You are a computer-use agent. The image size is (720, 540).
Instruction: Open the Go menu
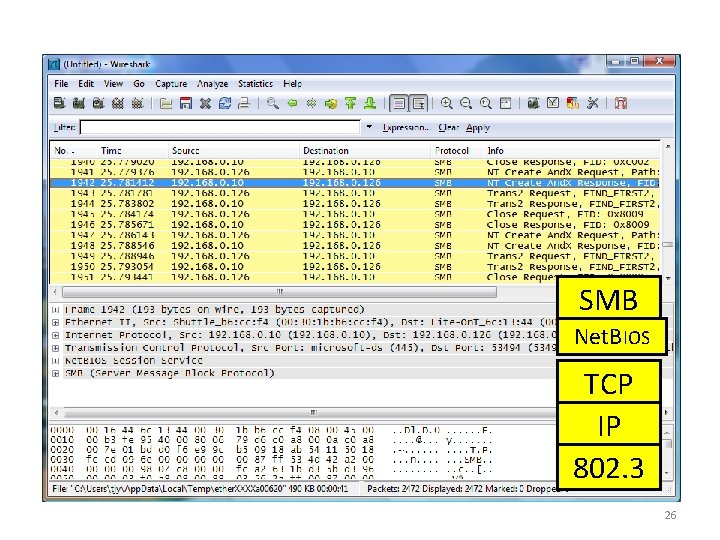[139, 84]
